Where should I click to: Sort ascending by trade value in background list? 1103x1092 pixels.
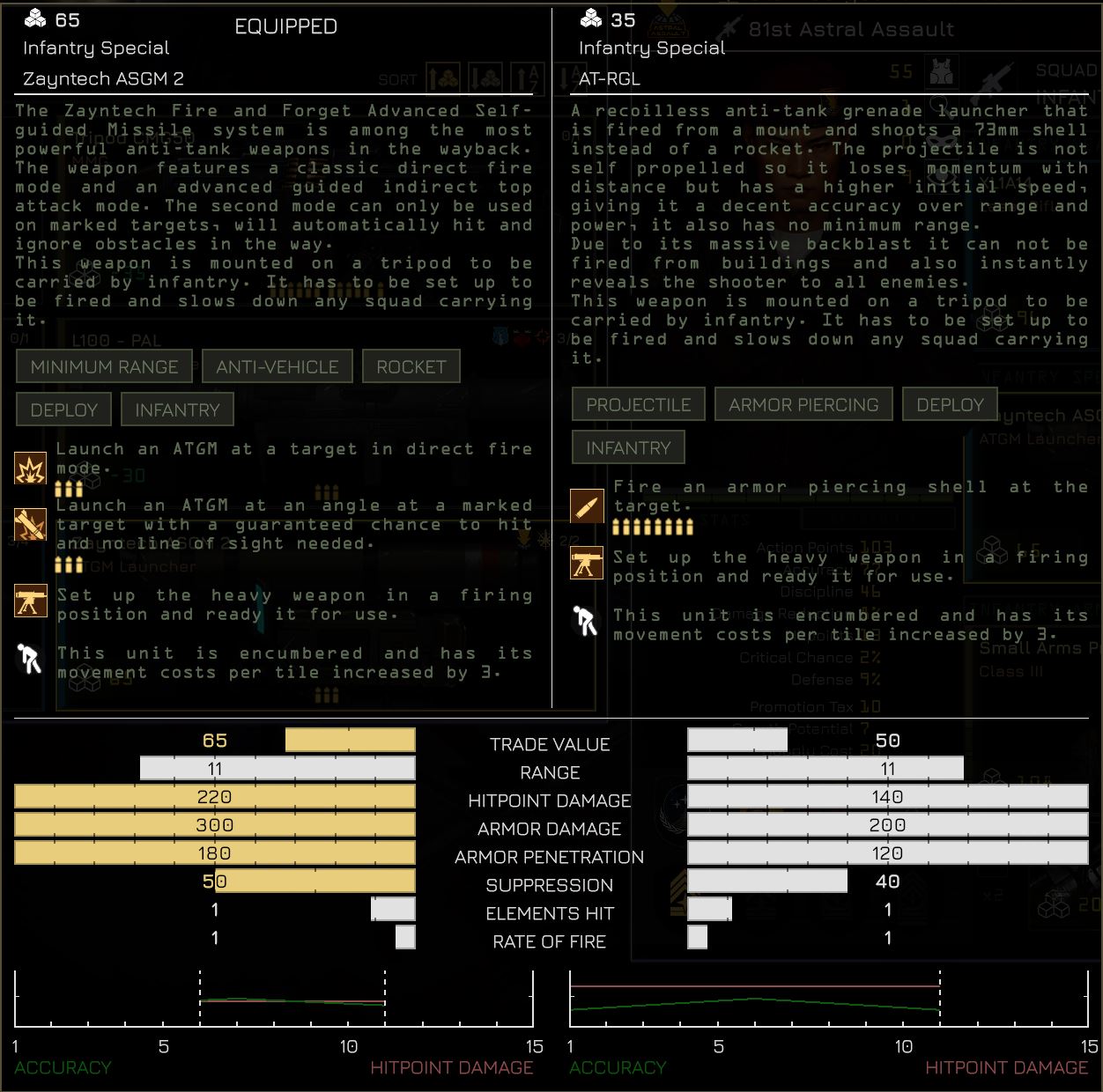[443, 78]
